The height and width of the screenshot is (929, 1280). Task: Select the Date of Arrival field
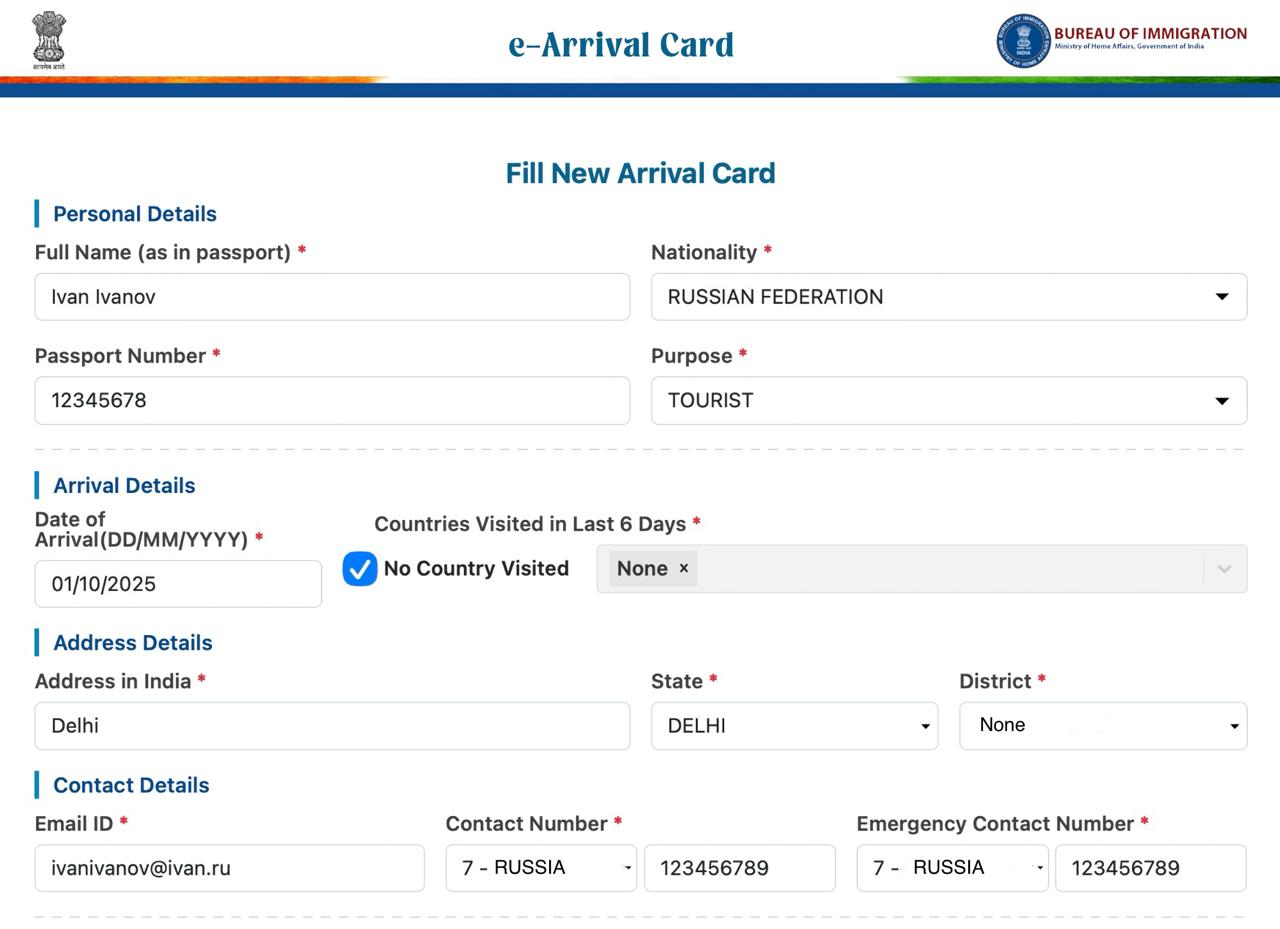point(178,584)
